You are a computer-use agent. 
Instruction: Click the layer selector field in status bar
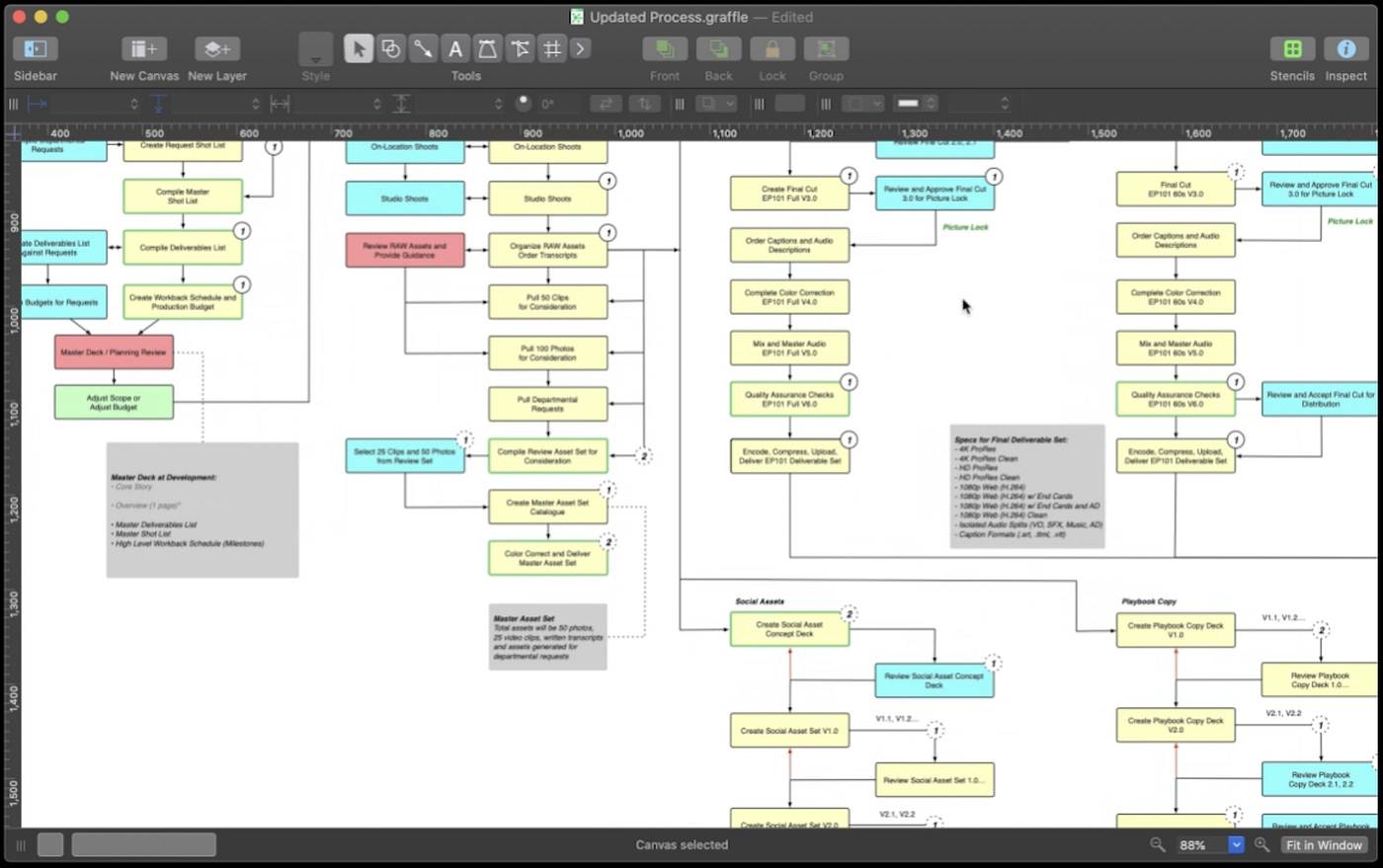[x=143, y=844]
